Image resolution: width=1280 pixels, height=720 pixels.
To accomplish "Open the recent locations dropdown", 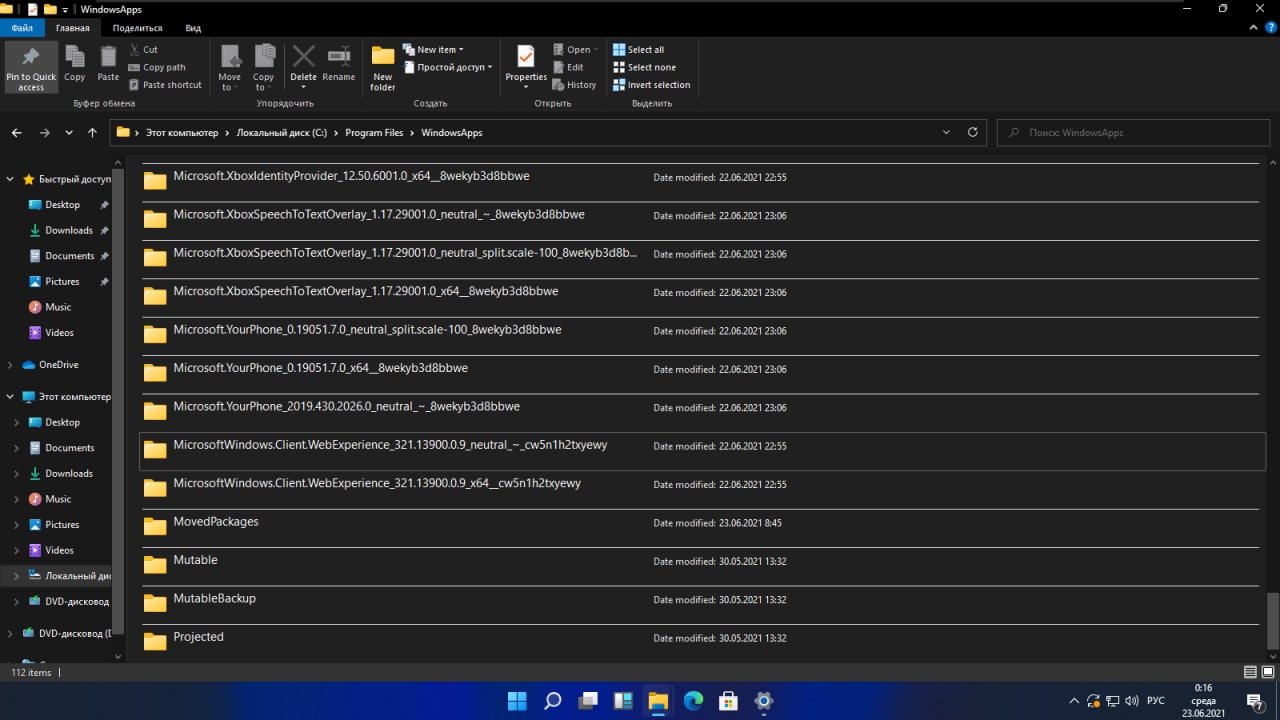I will pyautogui.click(x=69, y=132).
